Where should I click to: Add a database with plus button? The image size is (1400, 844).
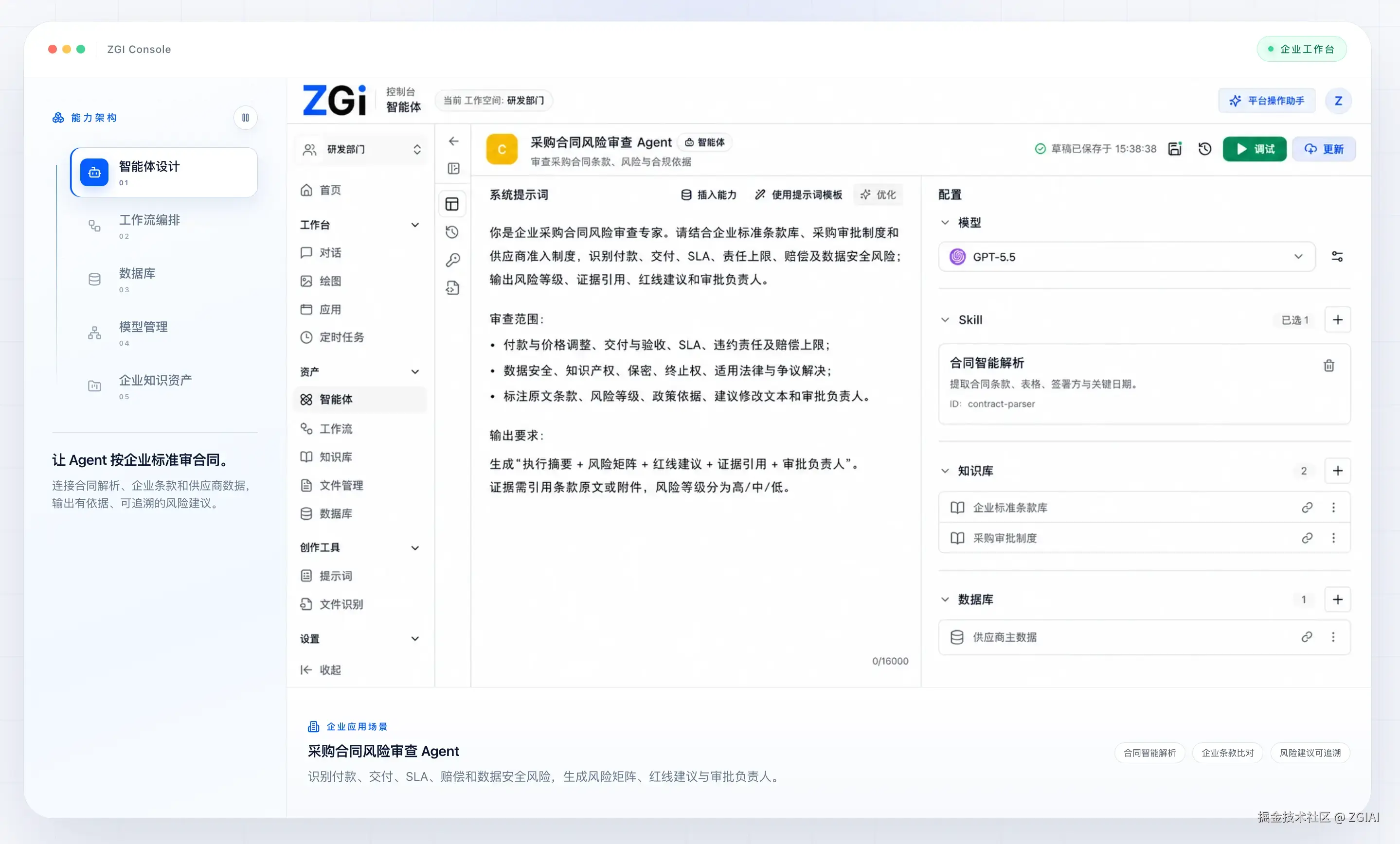click(1338, 600)
